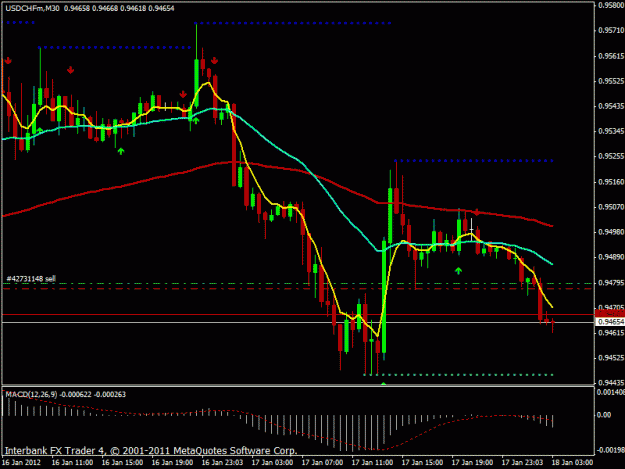This screenshot has height=469, width=625.
Task: Click the USDCHFm,M30 chart title text
Action: pos(32,8)
